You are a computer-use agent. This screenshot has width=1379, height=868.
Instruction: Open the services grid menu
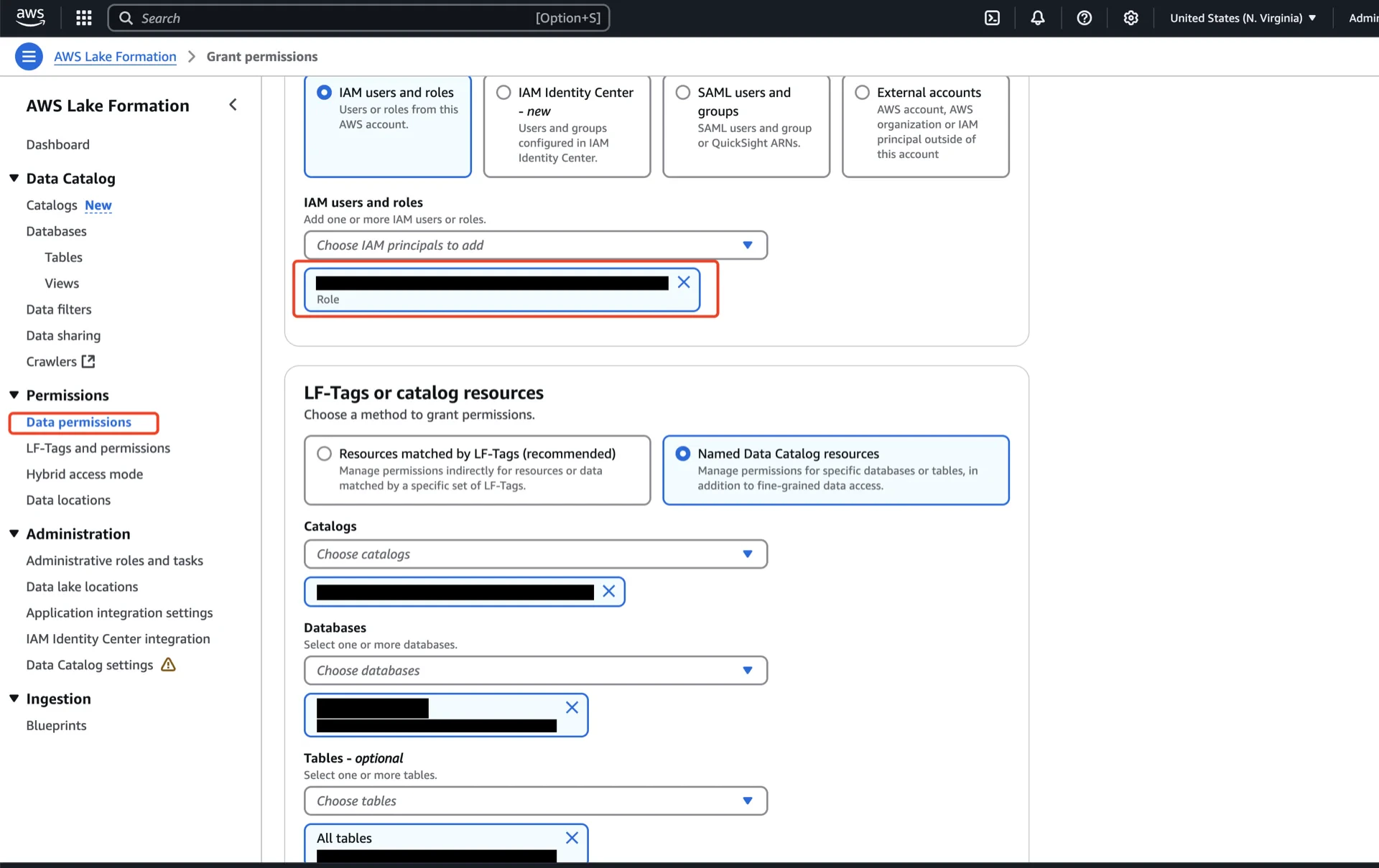[84, 18]
